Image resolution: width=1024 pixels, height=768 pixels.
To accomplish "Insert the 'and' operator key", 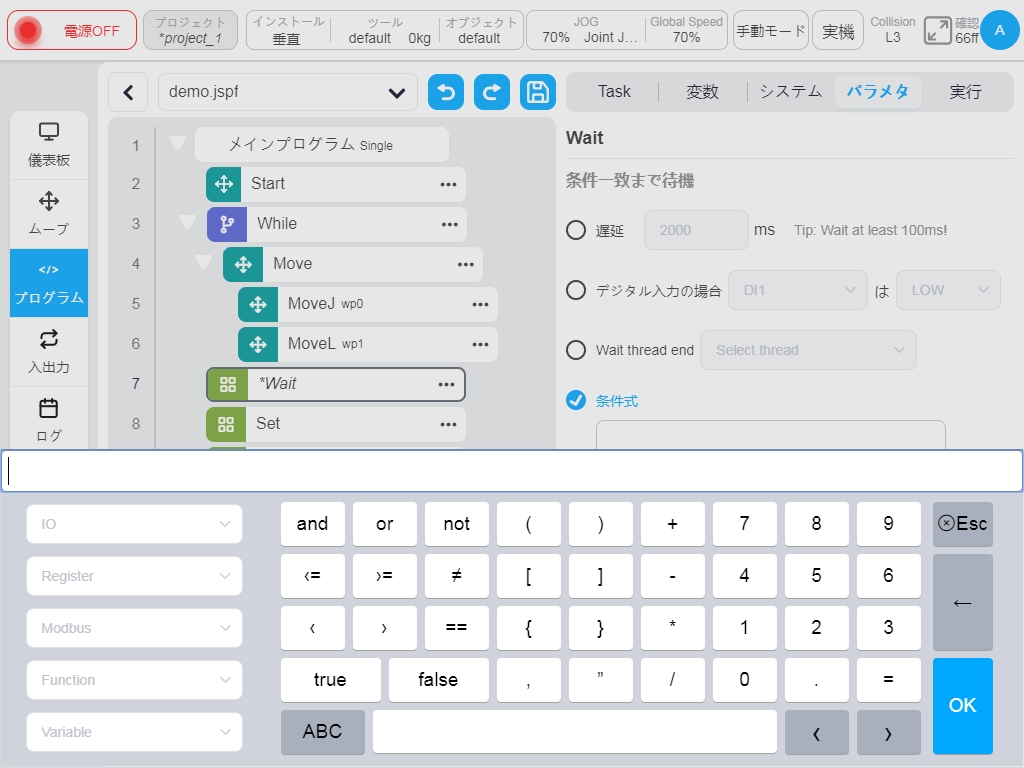I will 313,524.
